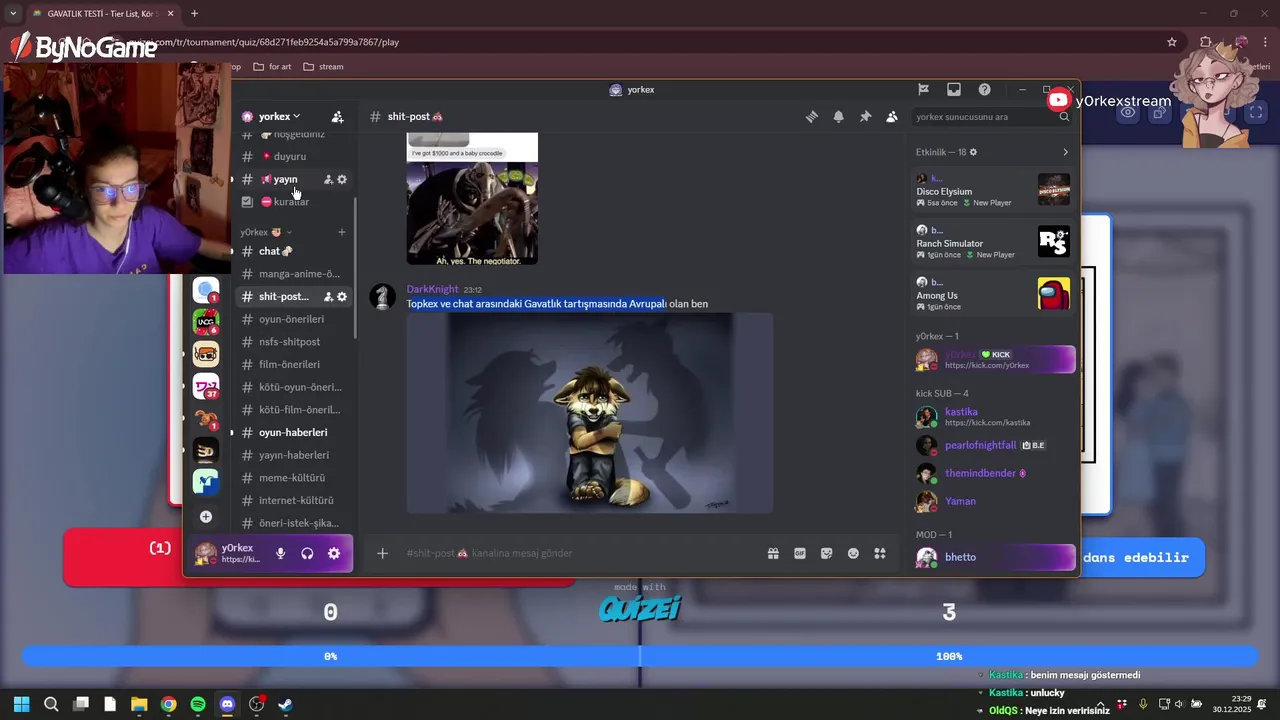Open Among Us activity card
The width and height of the screenshot is (1280, 720).
(x=993, y=294)
